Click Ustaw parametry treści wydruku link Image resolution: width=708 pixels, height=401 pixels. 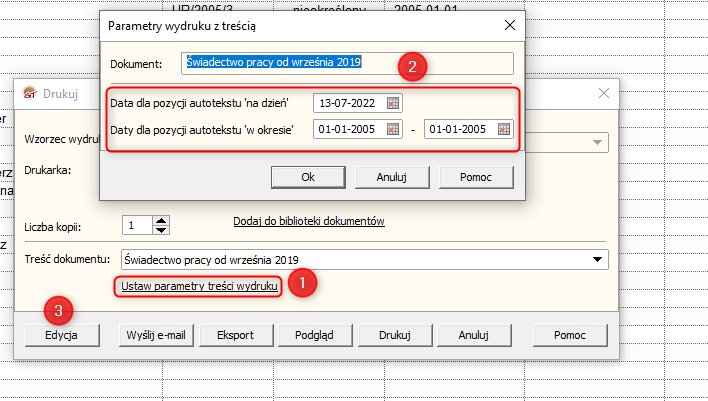pyautogui.click(x=199, y=286)
